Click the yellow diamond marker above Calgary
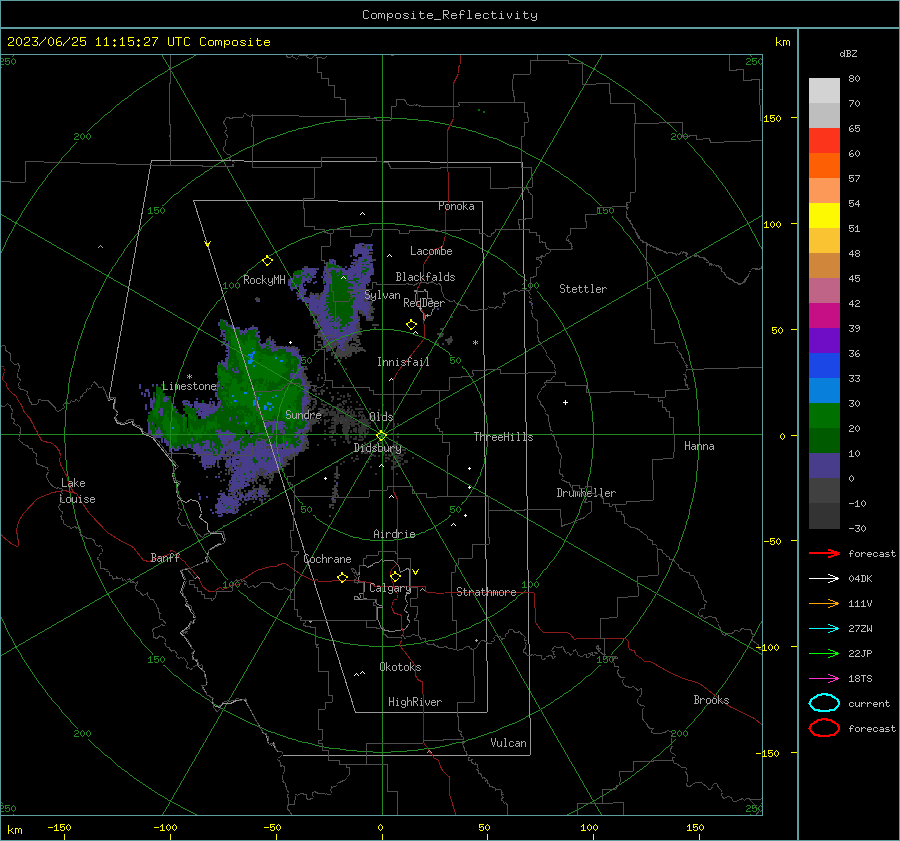The height and width of the screenshot is (841, 900). coord(395,576)
